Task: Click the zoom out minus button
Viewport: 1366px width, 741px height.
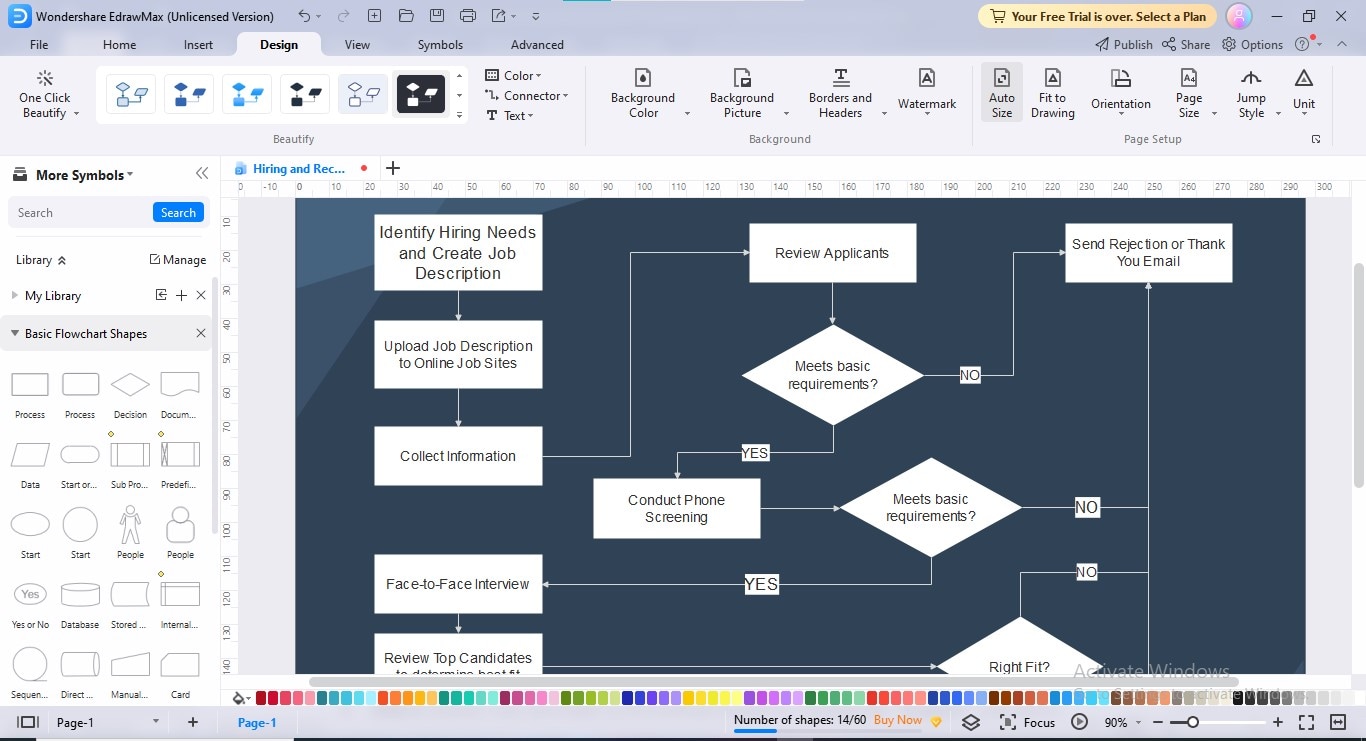Action: [x=1158, y=722]
